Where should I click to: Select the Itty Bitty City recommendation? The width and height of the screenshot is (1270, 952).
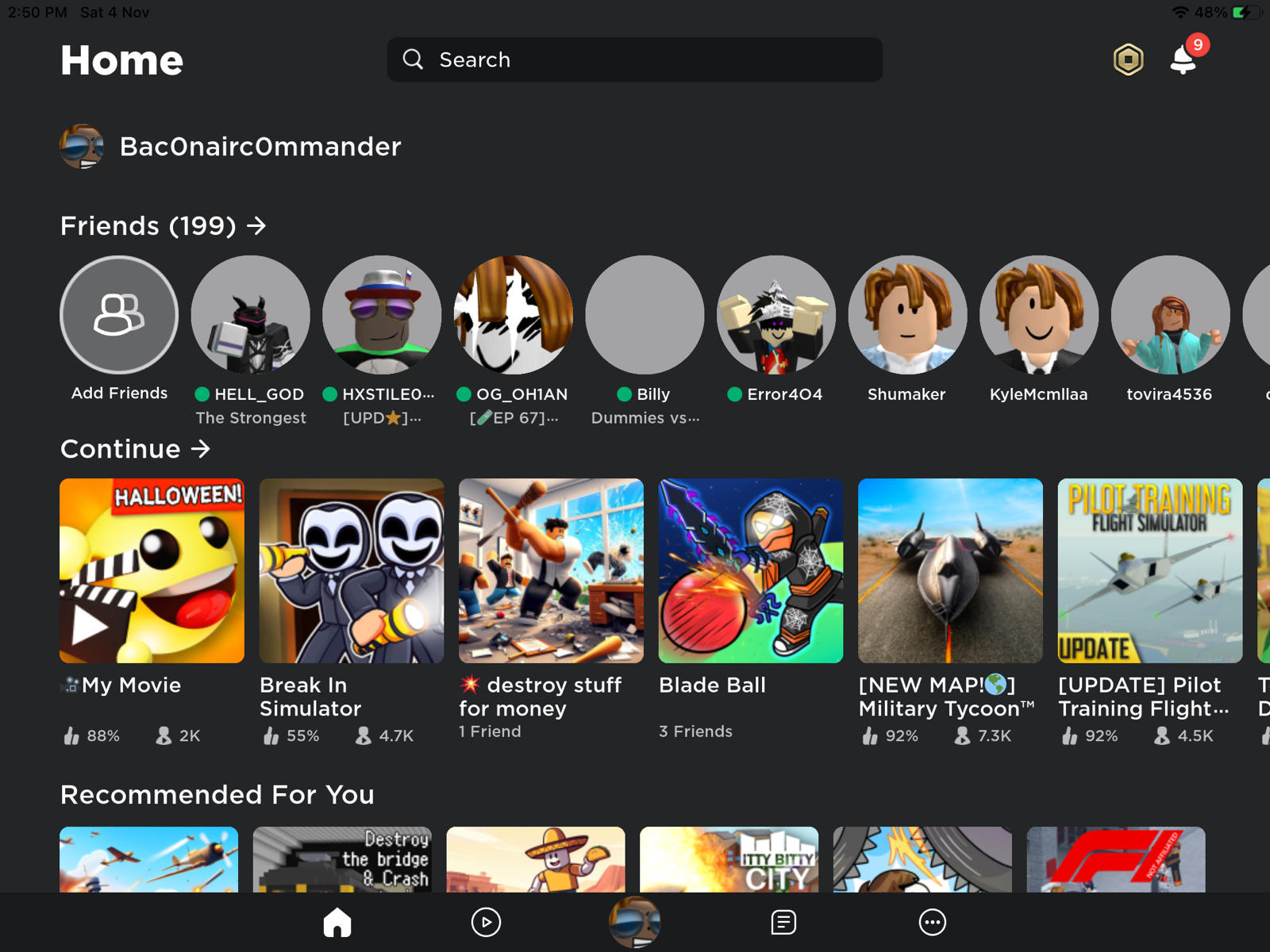point(729,859)
